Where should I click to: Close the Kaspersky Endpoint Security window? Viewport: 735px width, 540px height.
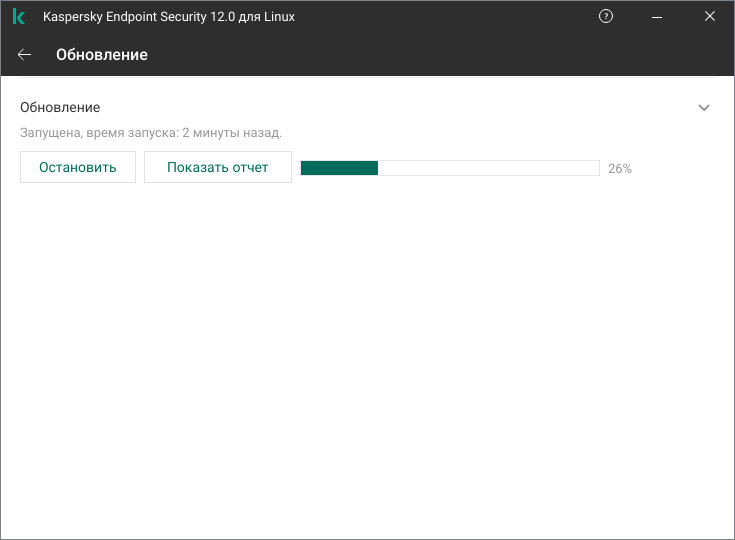[x=710, y=16]
